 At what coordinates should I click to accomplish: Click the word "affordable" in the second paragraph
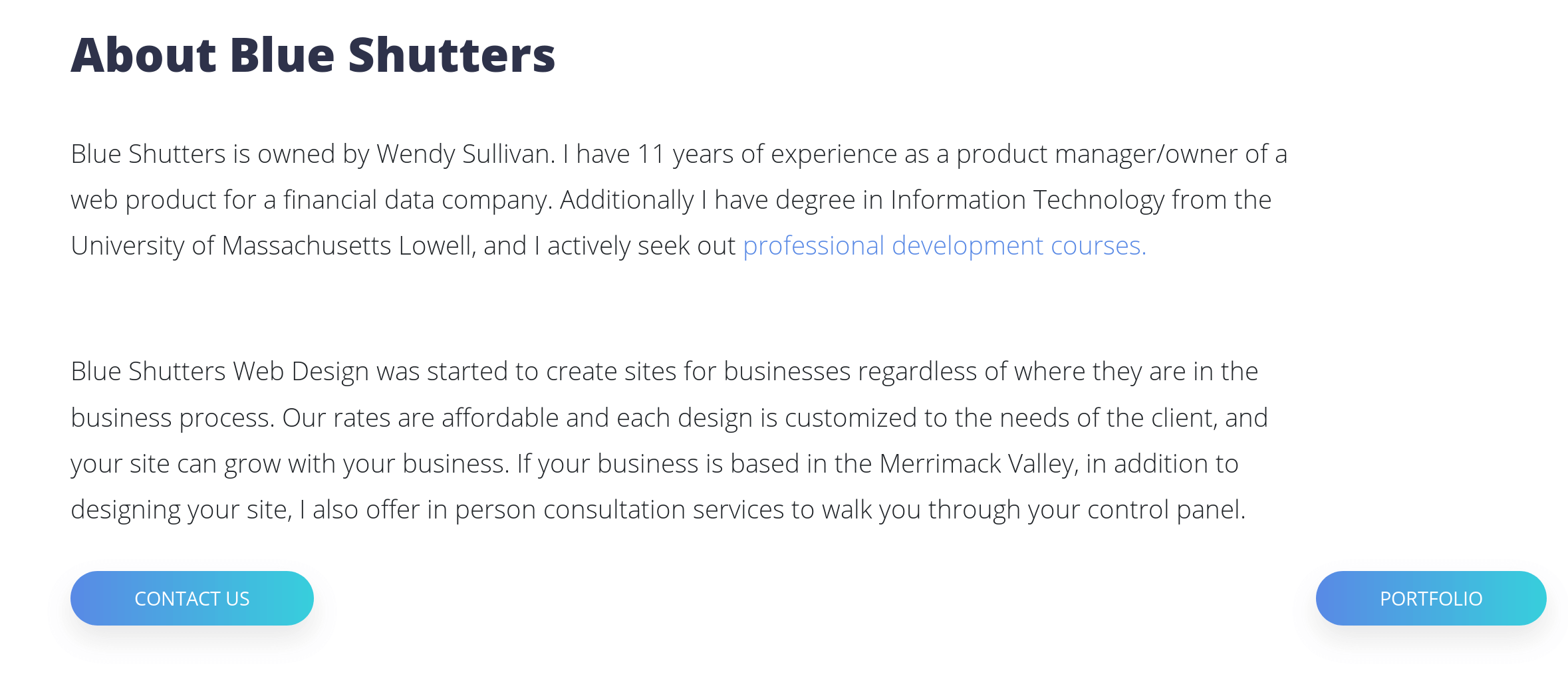(500, 418)
